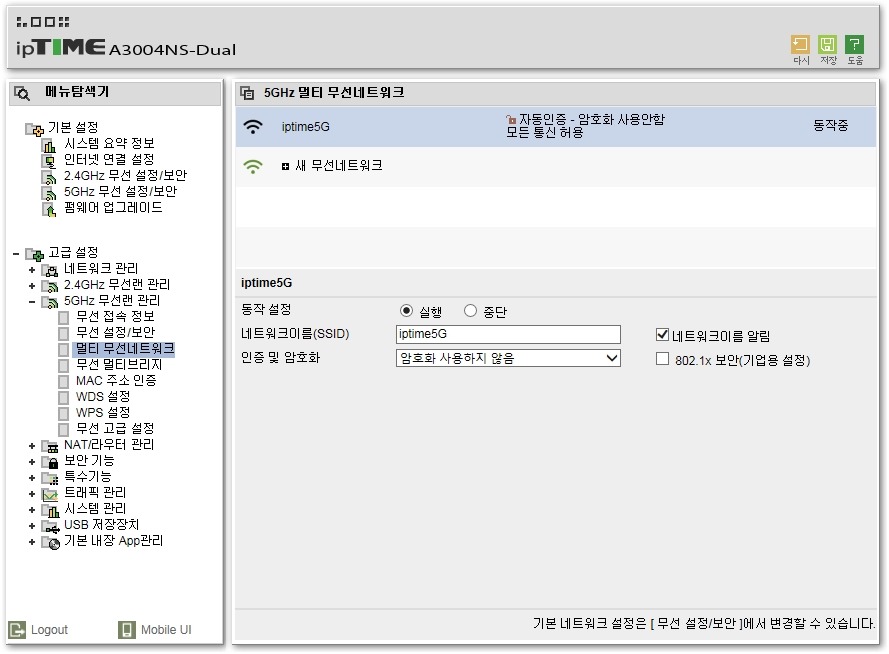
Task: Click the NAT/라우터 관리 folder icon
Action: (50, 447)
